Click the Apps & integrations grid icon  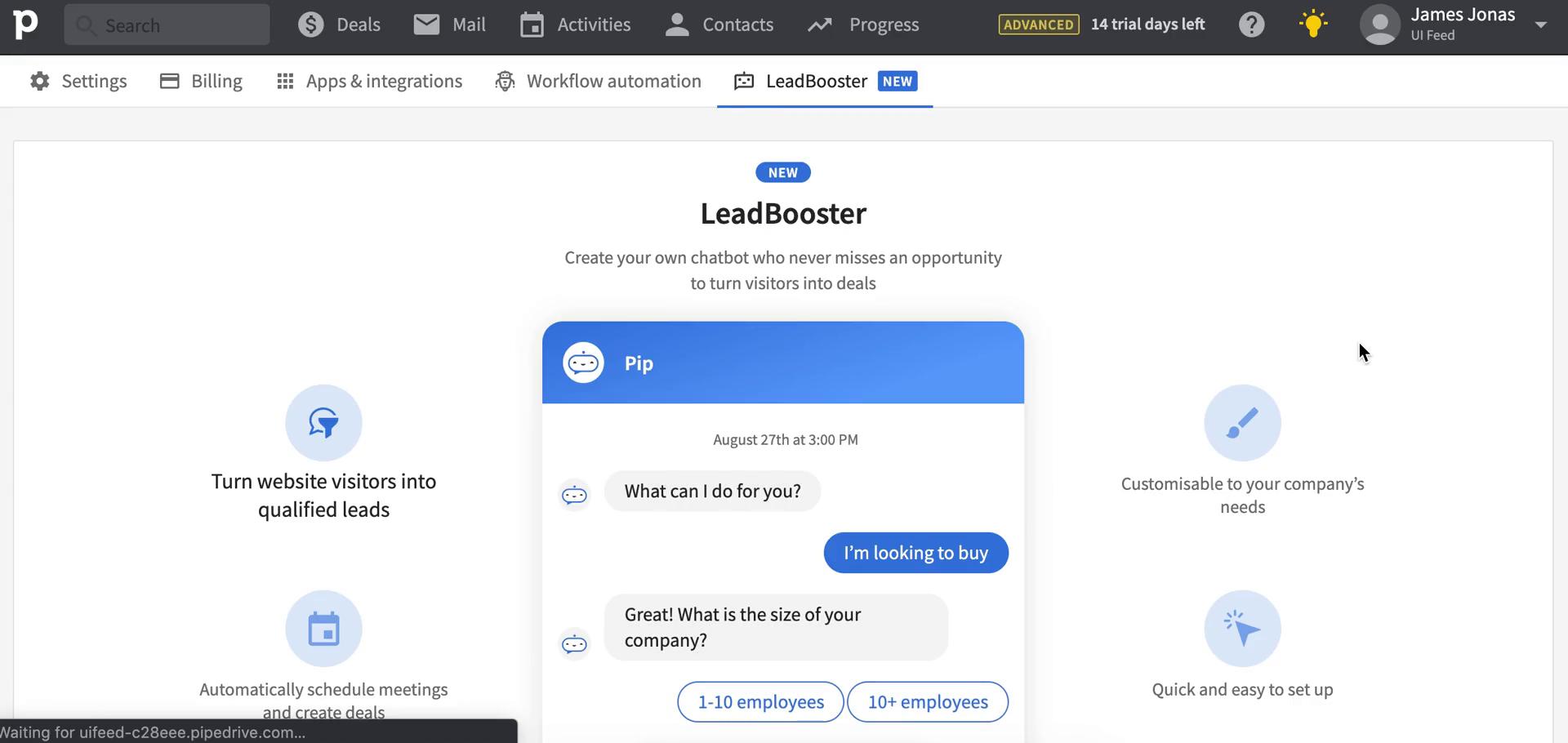[285, 81]
